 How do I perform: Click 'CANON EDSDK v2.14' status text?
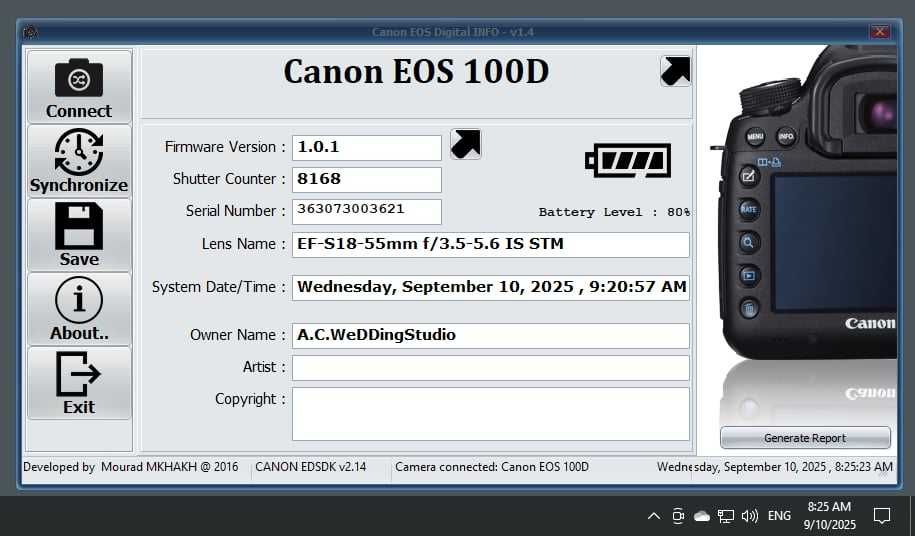click(310, 467)
